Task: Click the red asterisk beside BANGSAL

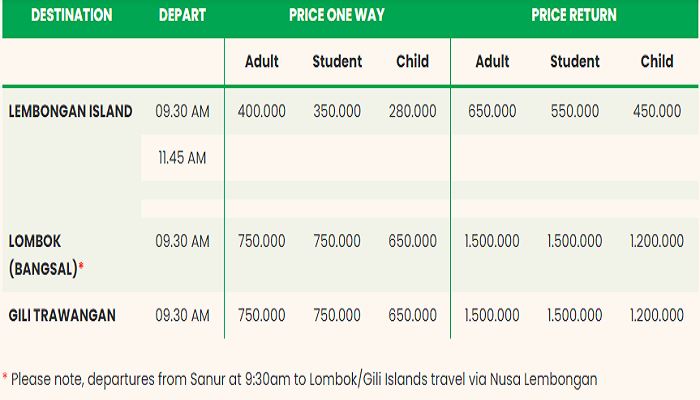Action: tap(81, 266)
